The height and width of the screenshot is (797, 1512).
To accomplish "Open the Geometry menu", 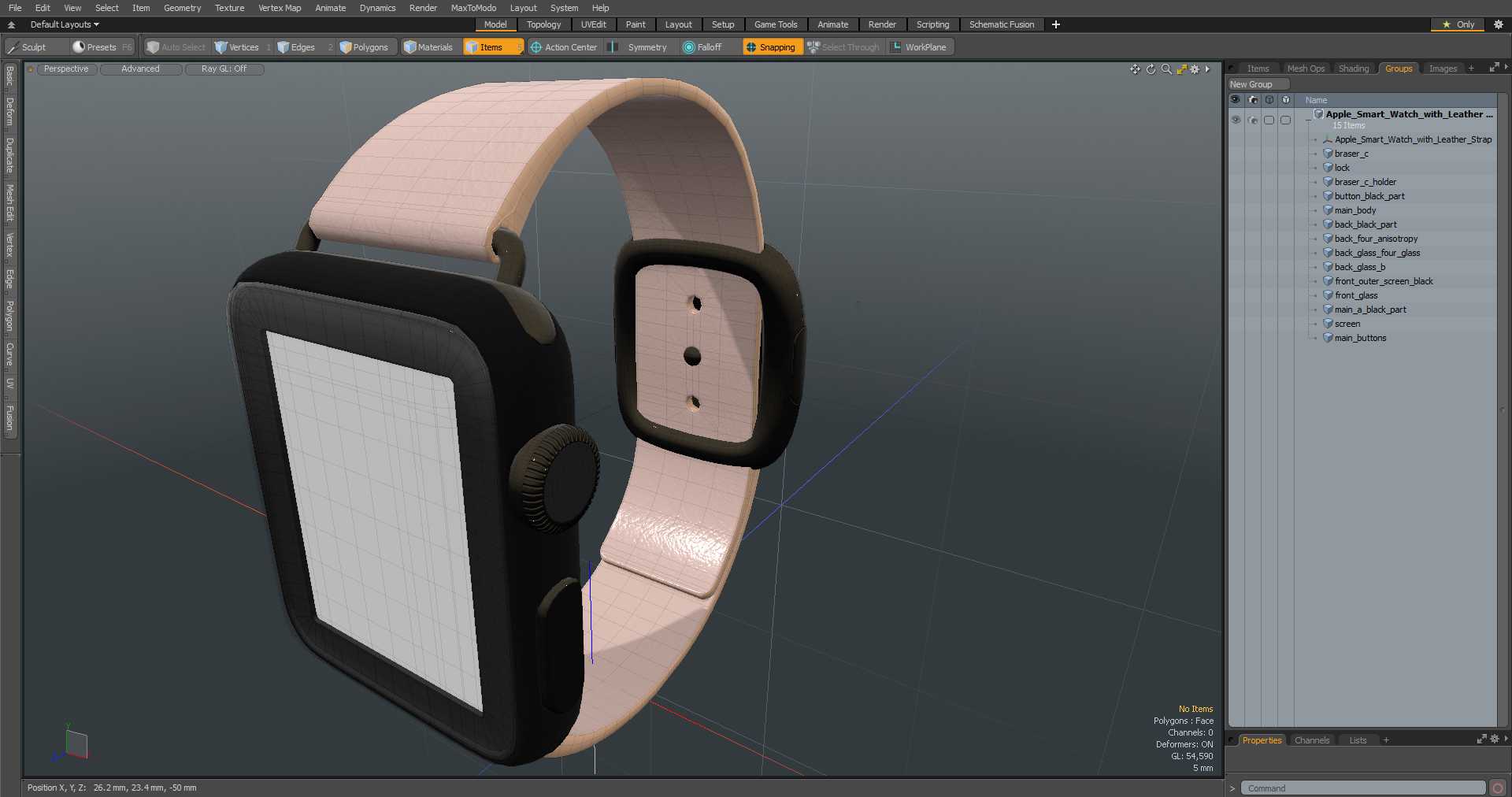I will click(x=182, y=8).
